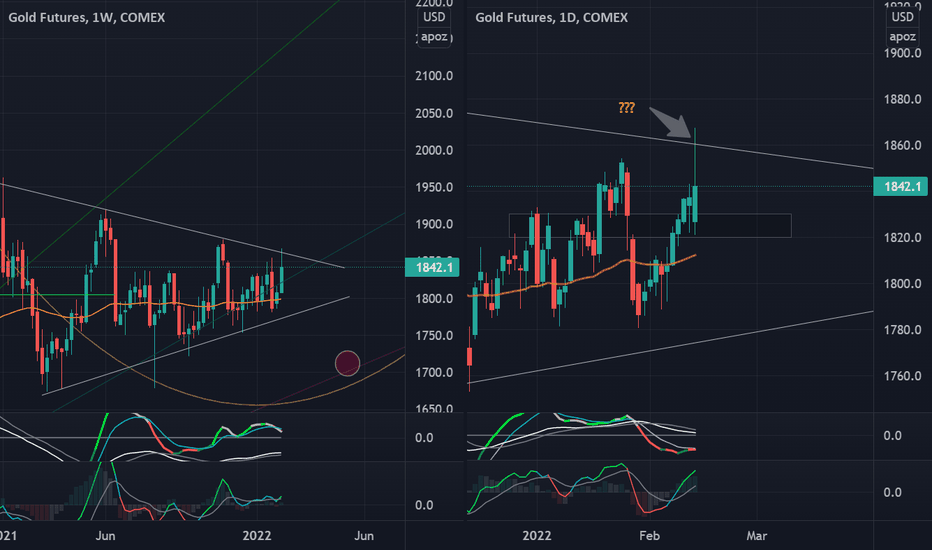
Task: Click the apoz scale button on the weekly chart
Action: [x=434, y=37]
